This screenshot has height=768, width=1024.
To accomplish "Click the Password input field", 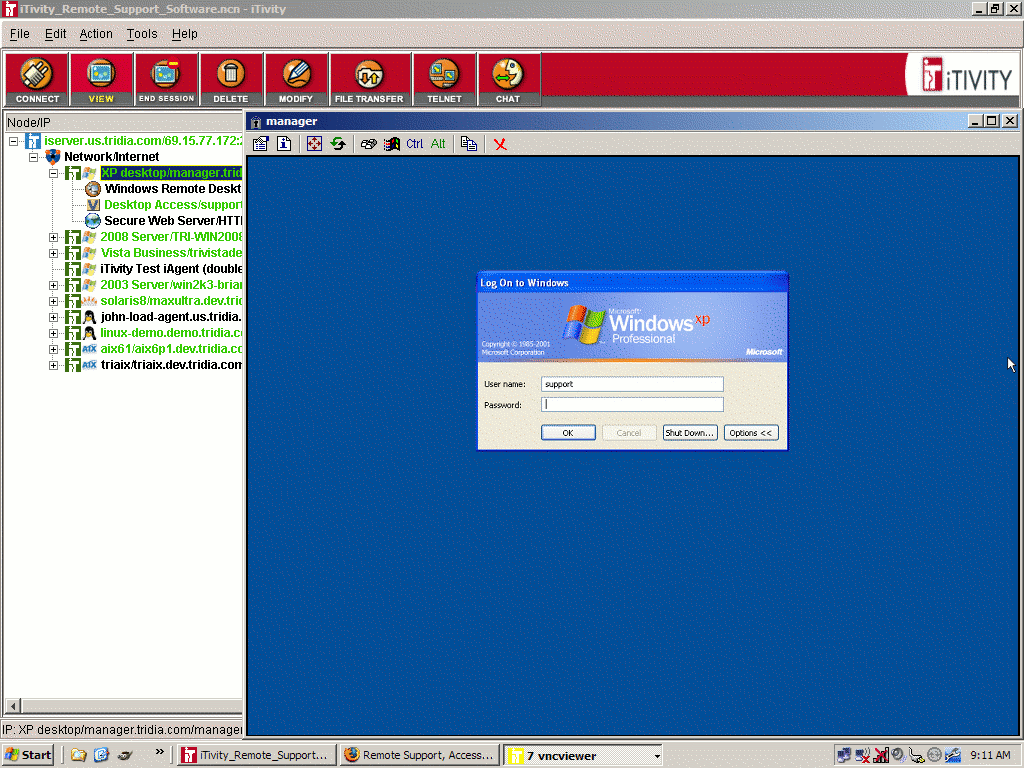I will pyautogui.click(x=632, y=405).
